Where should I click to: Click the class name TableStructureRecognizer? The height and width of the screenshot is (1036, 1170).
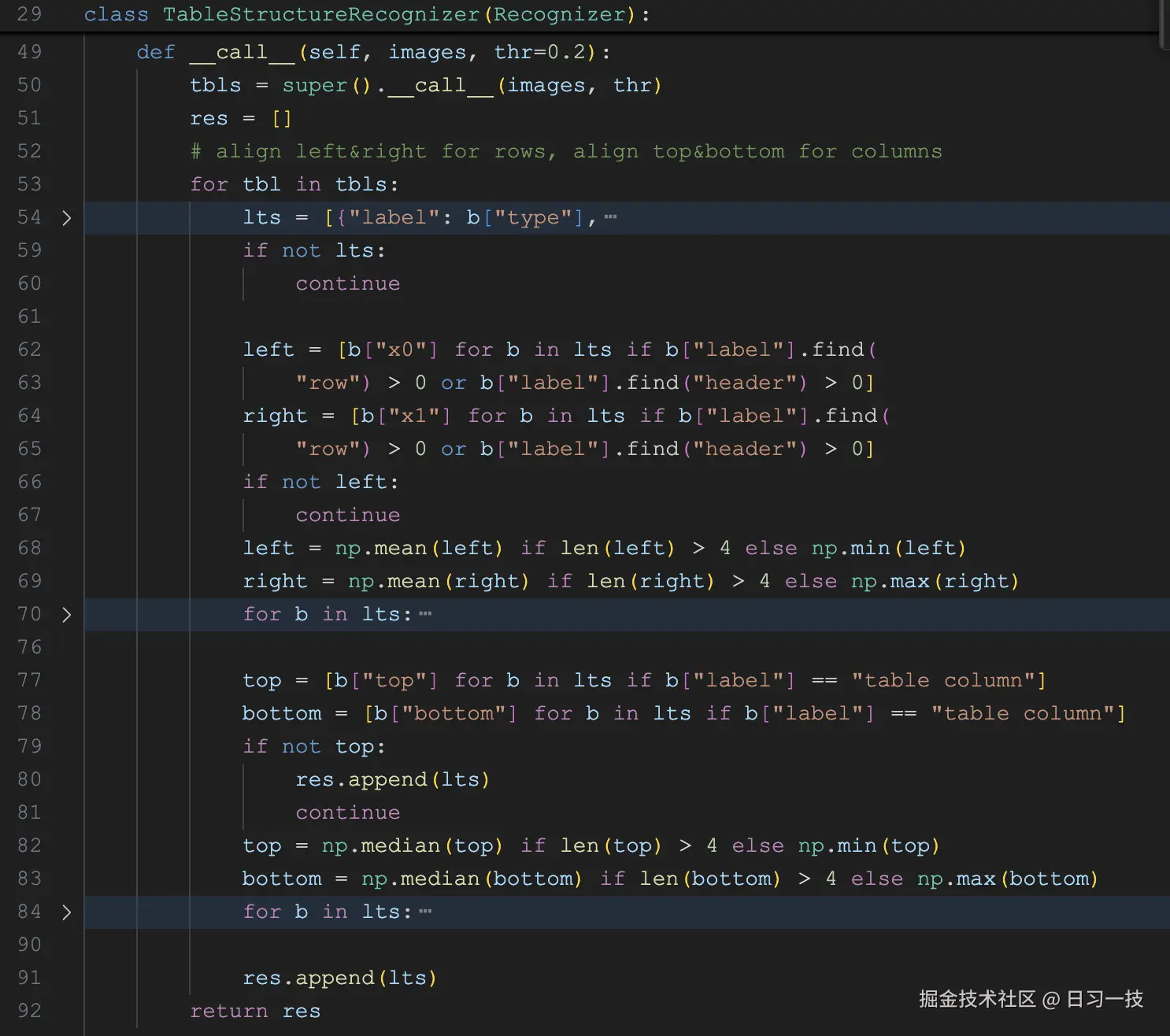[x=320, y=14]
